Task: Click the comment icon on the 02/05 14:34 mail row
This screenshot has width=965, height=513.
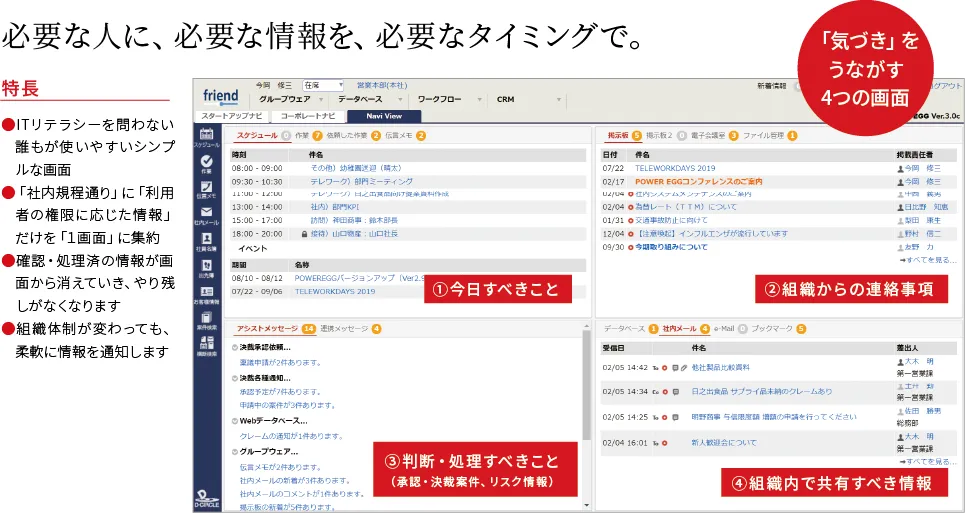Action: (x=675, y=392)
